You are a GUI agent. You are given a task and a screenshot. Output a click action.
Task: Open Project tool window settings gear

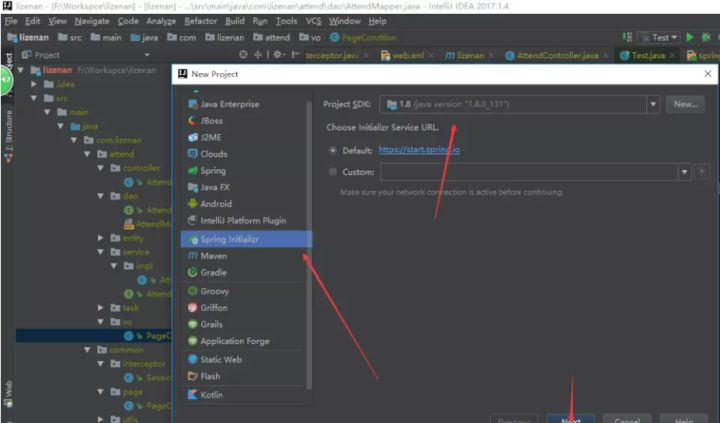277,55
